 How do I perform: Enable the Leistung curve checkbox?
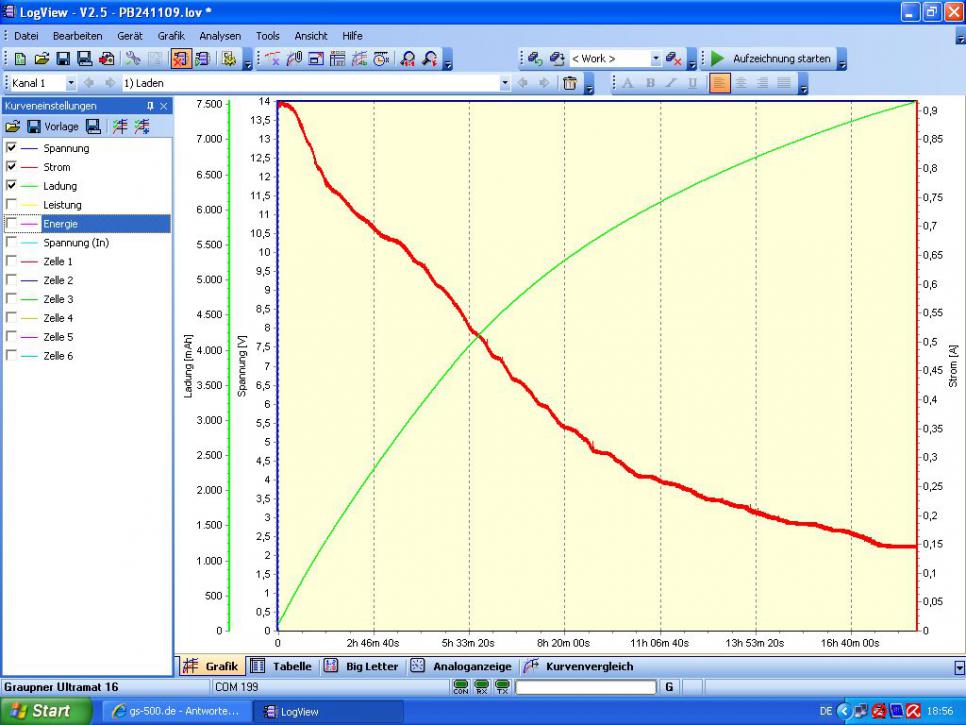(12, 205)
